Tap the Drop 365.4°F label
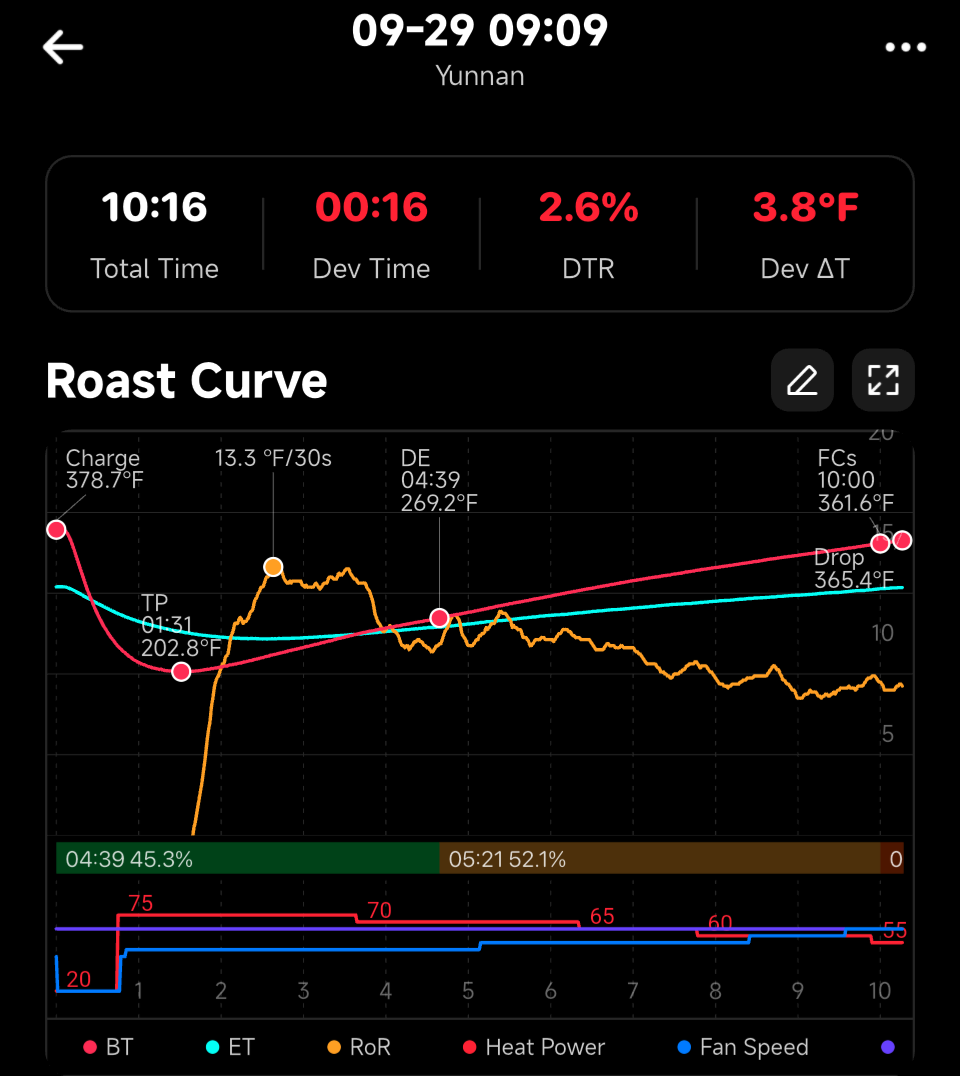The width and height of the screenshot is (960, 1076). 854,569
